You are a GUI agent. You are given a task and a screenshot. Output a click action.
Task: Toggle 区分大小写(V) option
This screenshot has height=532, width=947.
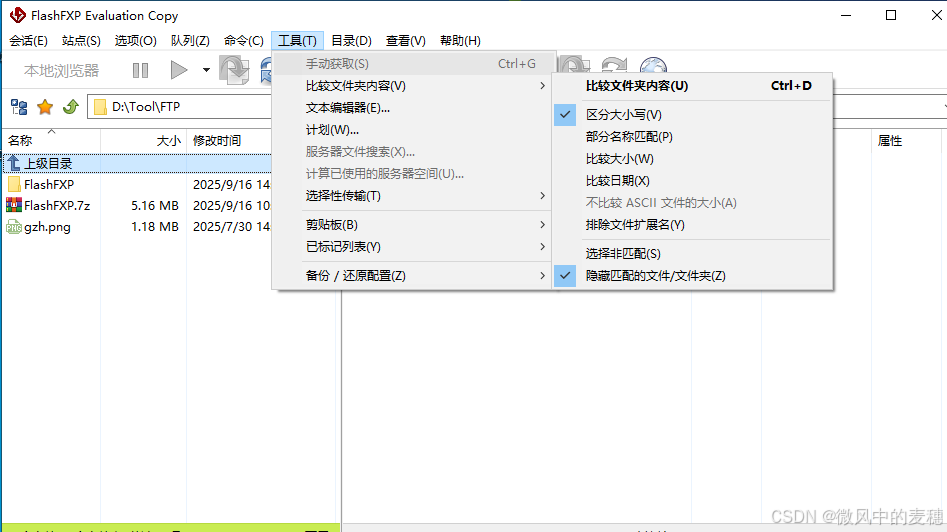point(692,115)
